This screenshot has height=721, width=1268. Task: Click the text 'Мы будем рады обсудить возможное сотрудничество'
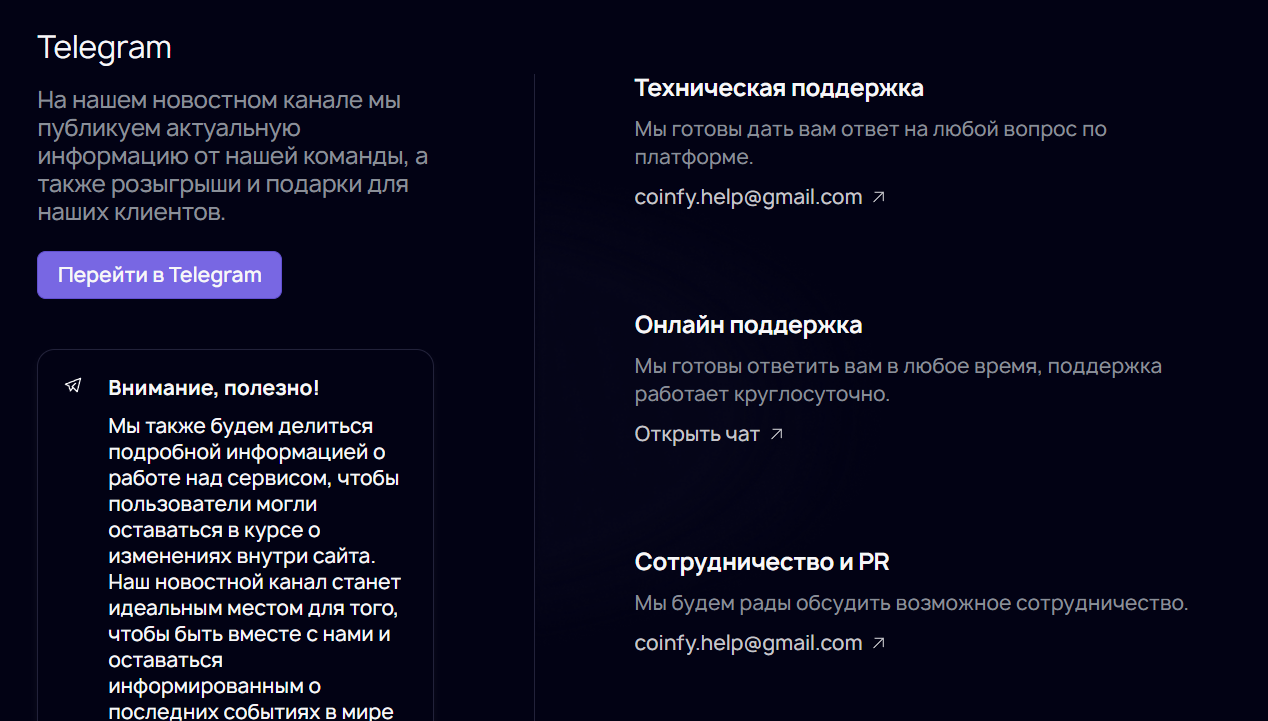point(909,603)
